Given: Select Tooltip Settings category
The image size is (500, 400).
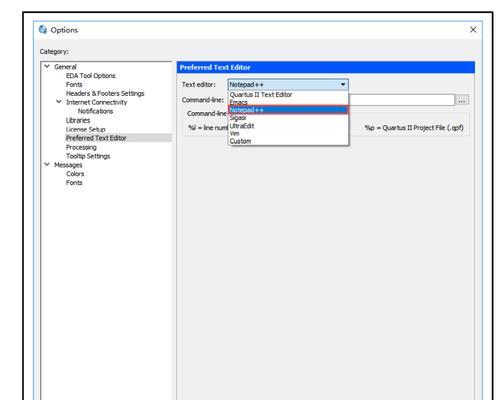Looking at the screenshot, I should pyautogui.click(x=88, y=156).
